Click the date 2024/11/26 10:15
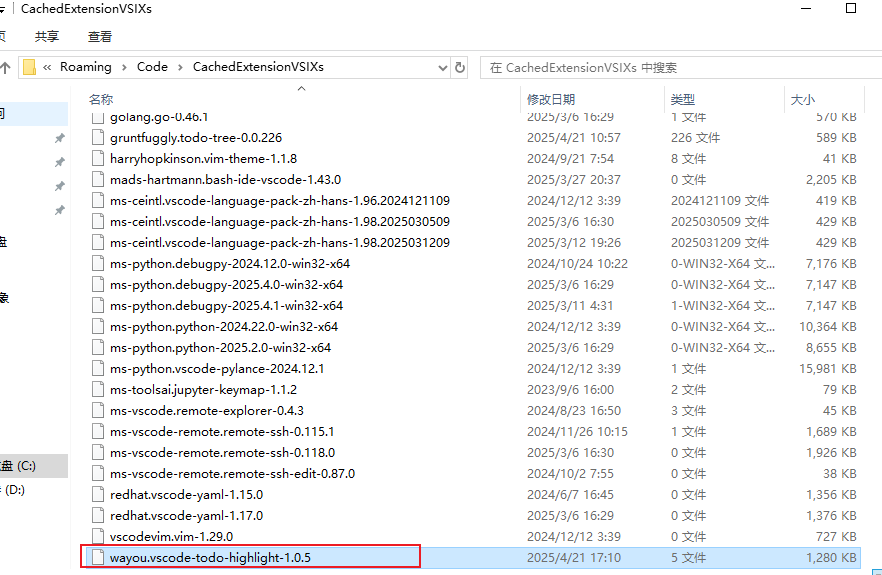 pos(577,432)
